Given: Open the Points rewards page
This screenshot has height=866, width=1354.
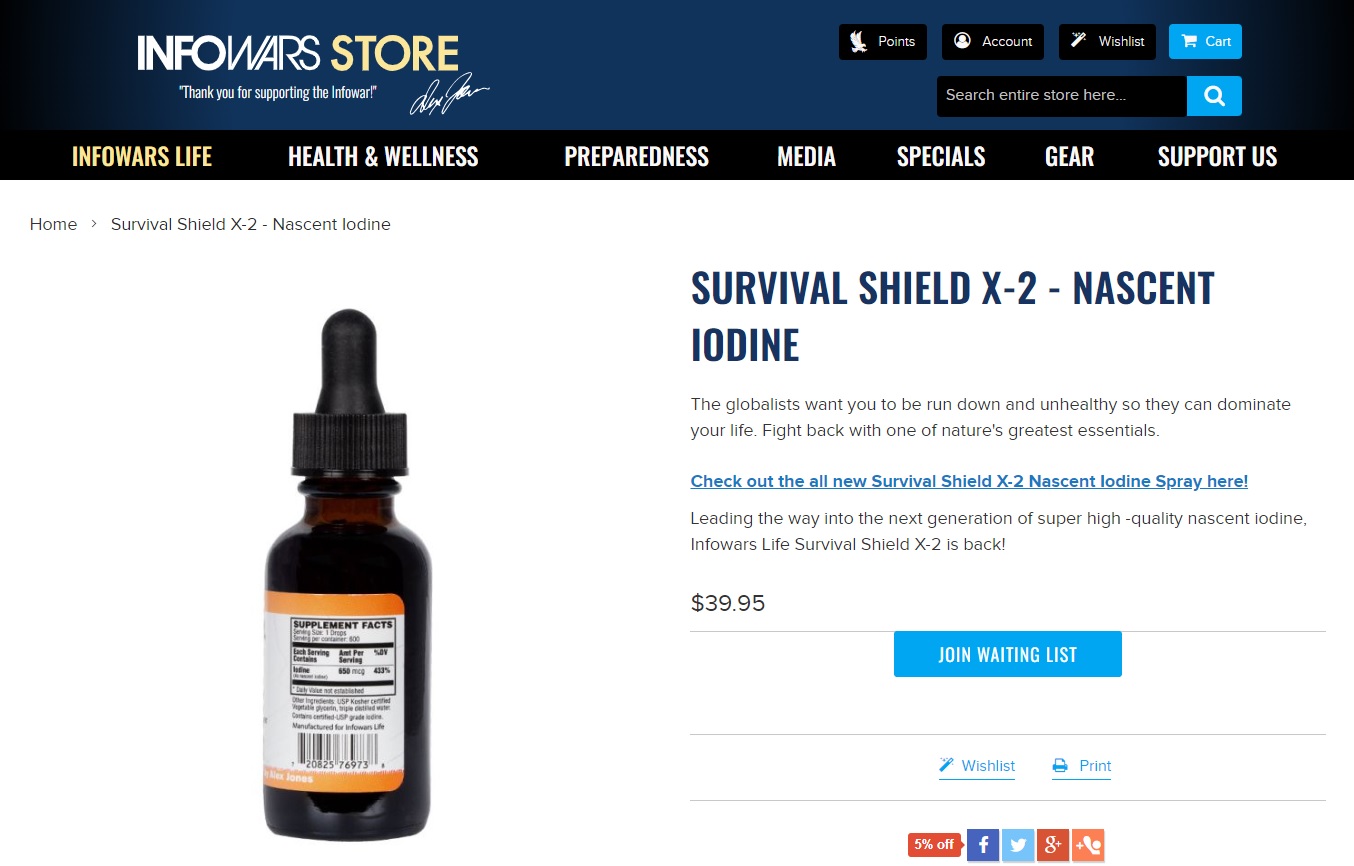Looking at the screenshot, I should (883, 42).
